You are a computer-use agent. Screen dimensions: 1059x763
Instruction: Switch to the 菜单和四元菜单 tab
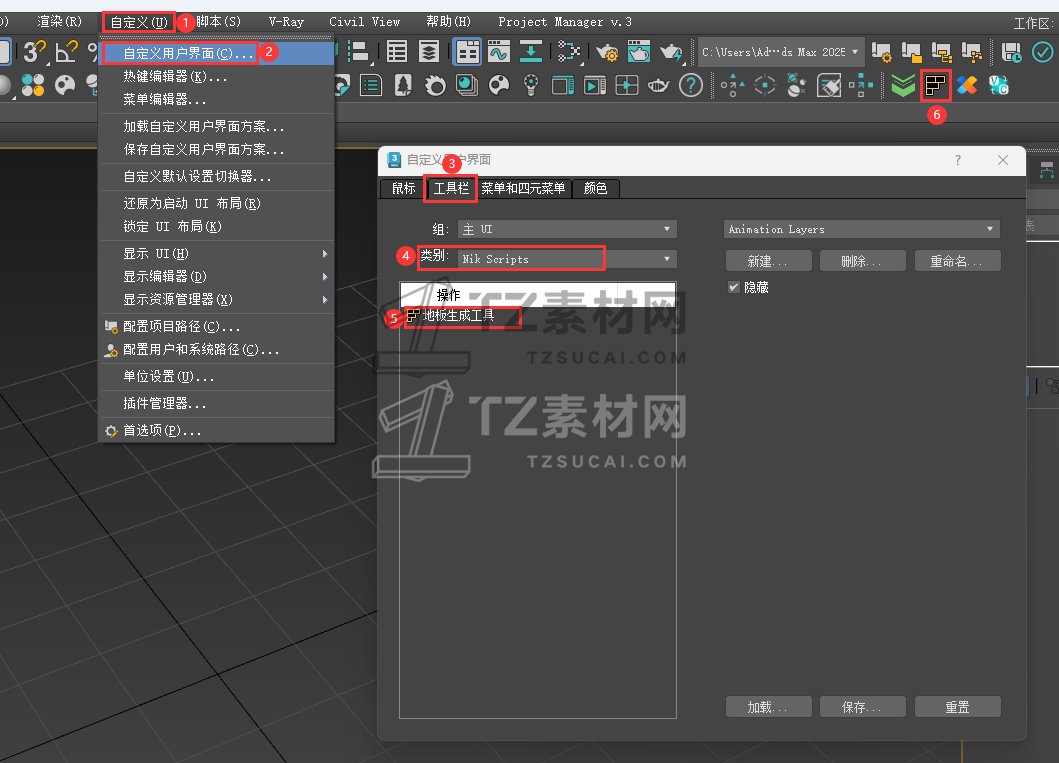pos(523,188)
